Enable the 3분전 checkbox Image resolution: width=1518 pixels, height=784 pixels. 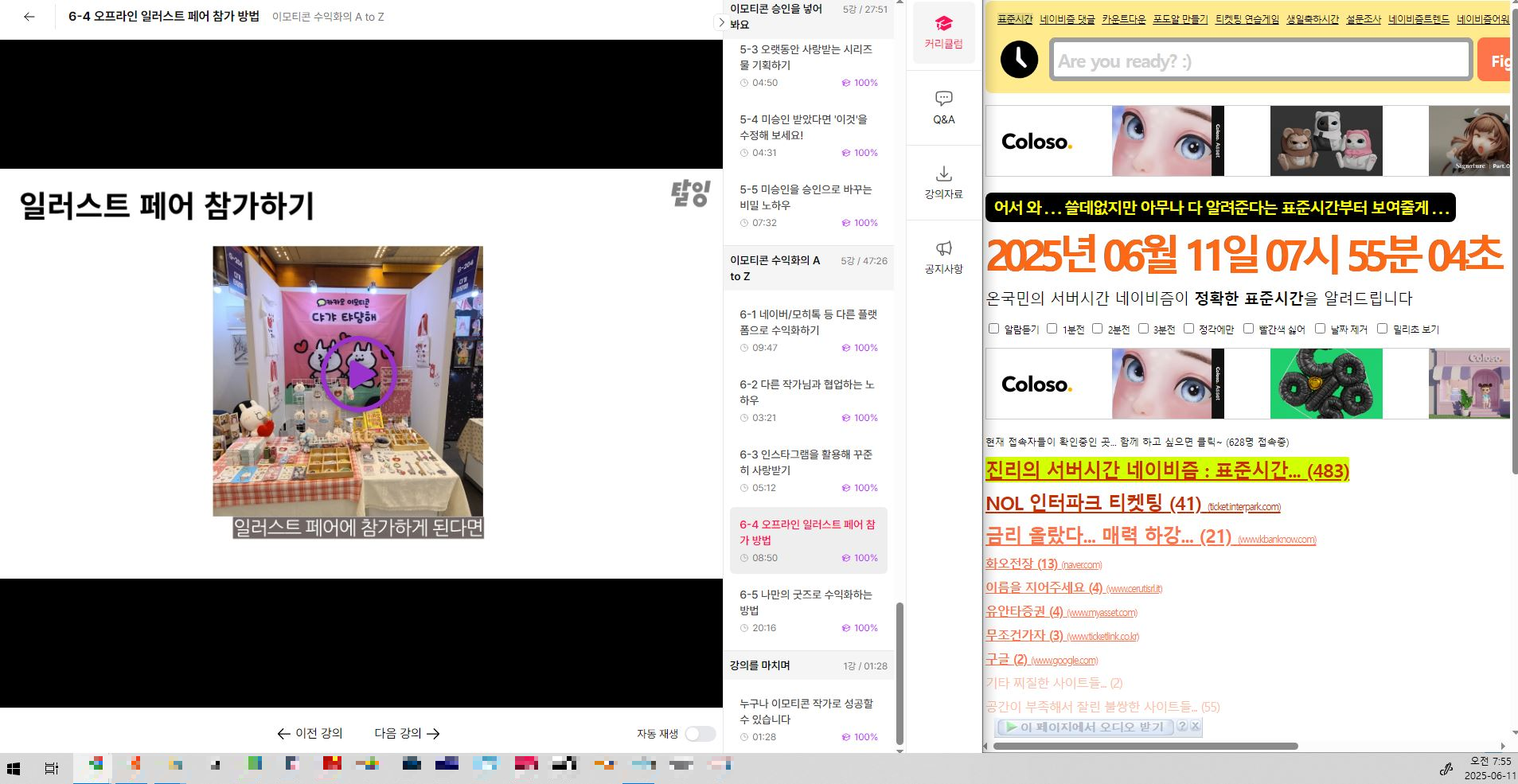1143,328
